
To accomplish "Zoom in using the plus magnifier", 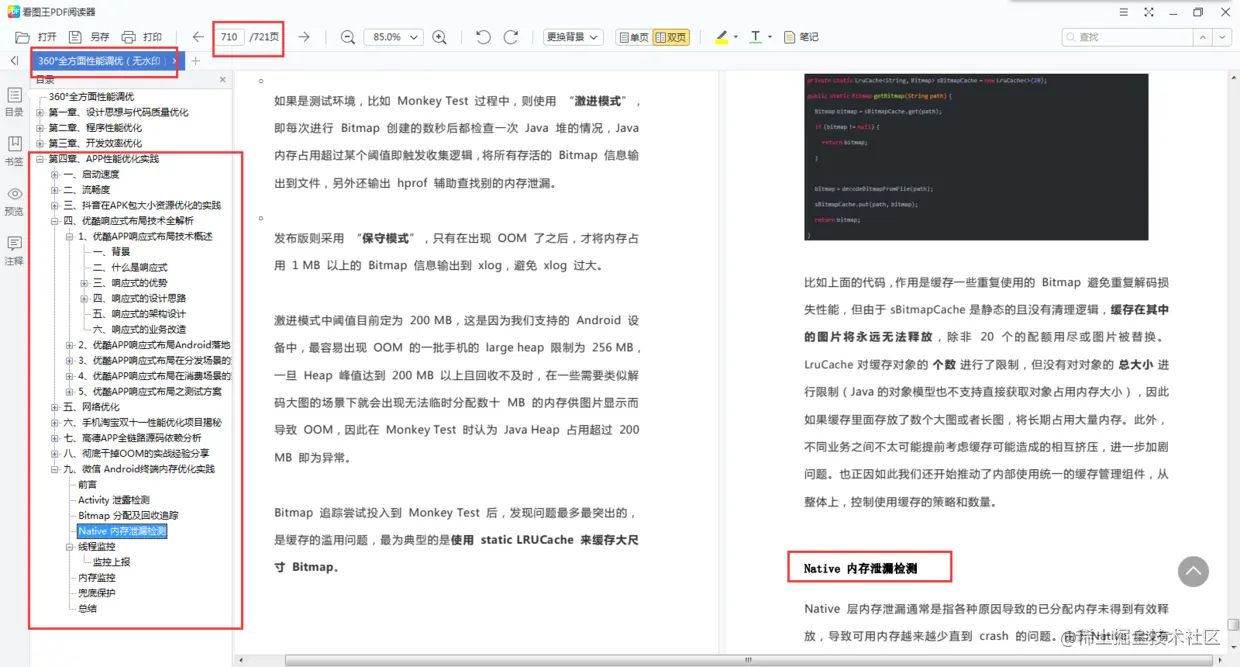I will (439, 37).
